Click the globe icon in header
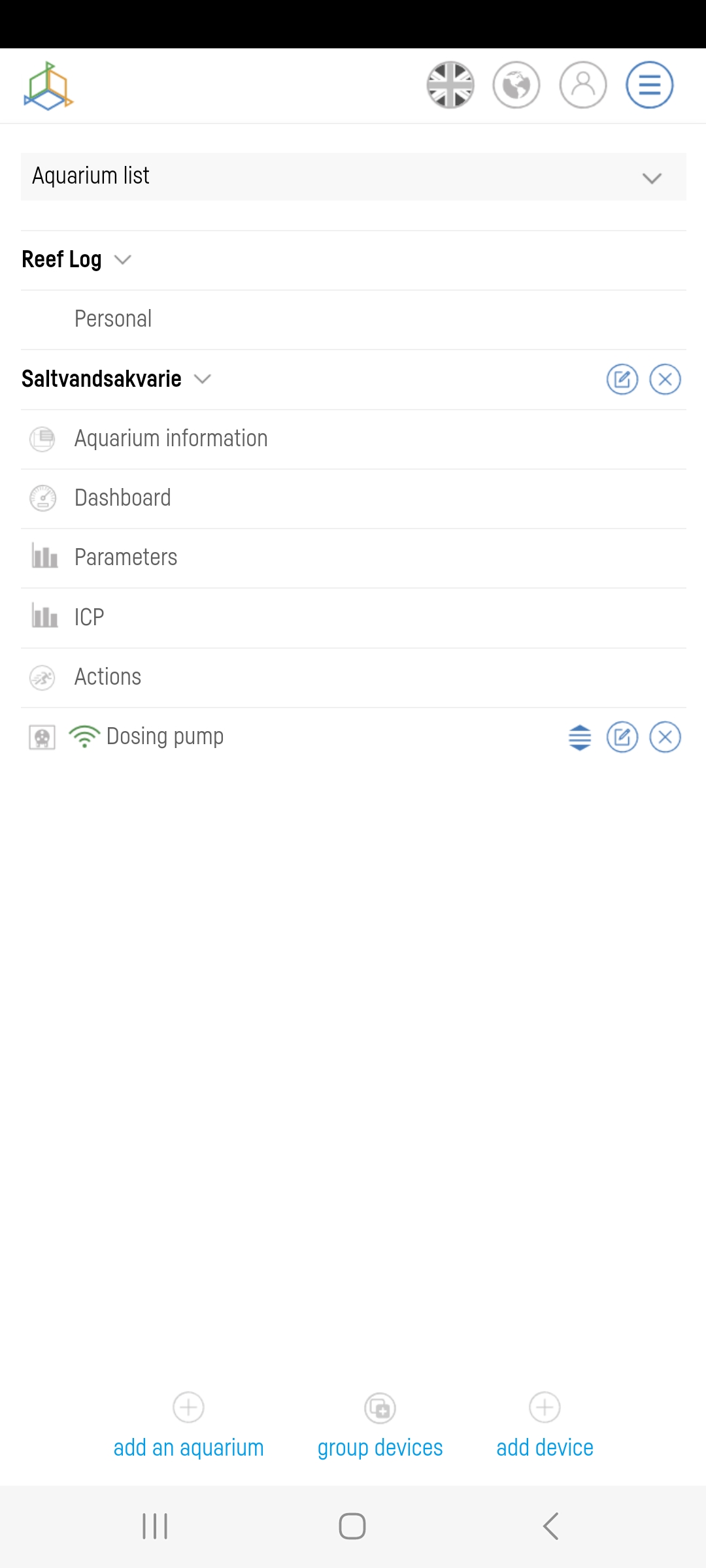This screenshot has height=1568, width=706. coord(516,85)
